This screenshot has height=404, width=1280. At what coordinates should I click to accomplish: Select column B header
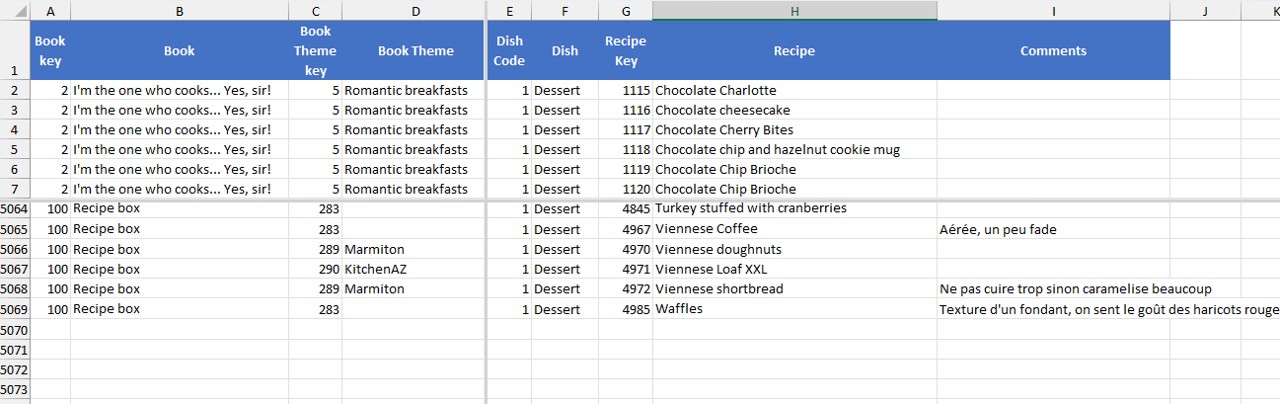179,10
